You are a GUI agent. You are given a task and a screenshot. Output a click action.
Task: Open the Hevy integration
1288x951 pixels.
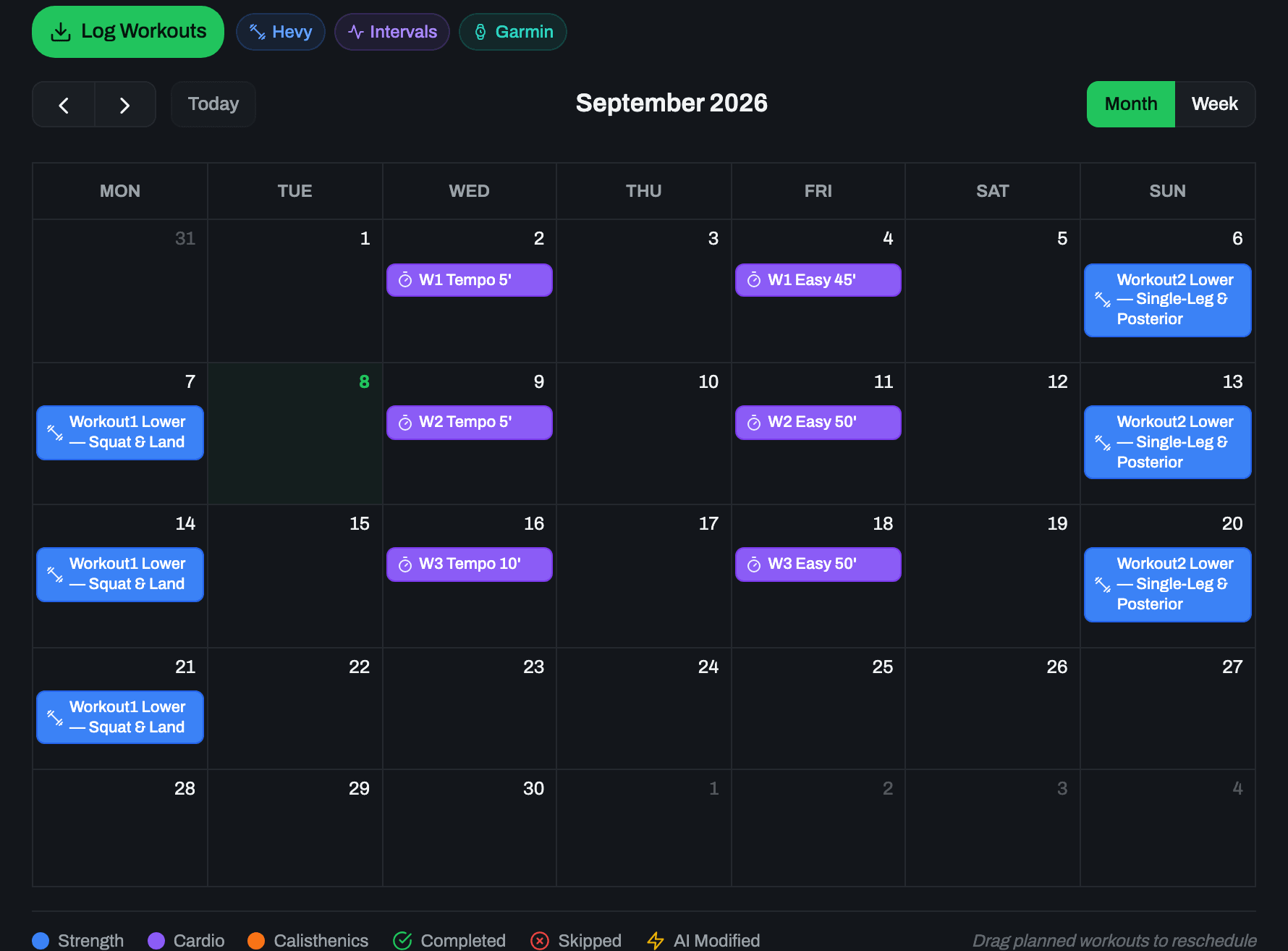click(x=281, y=32)
